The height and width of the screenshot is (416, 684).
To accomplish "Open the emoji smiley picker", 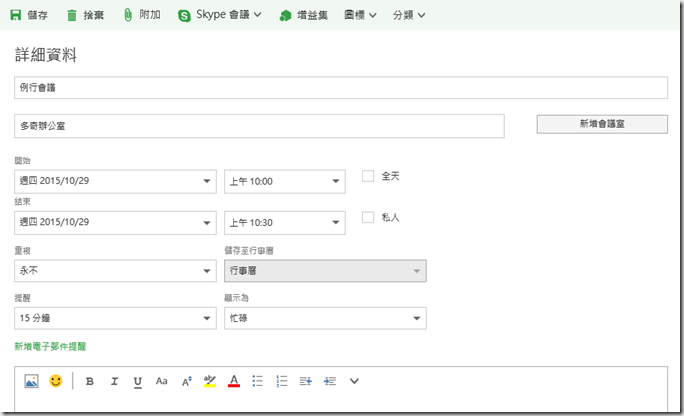I will 56,381.
